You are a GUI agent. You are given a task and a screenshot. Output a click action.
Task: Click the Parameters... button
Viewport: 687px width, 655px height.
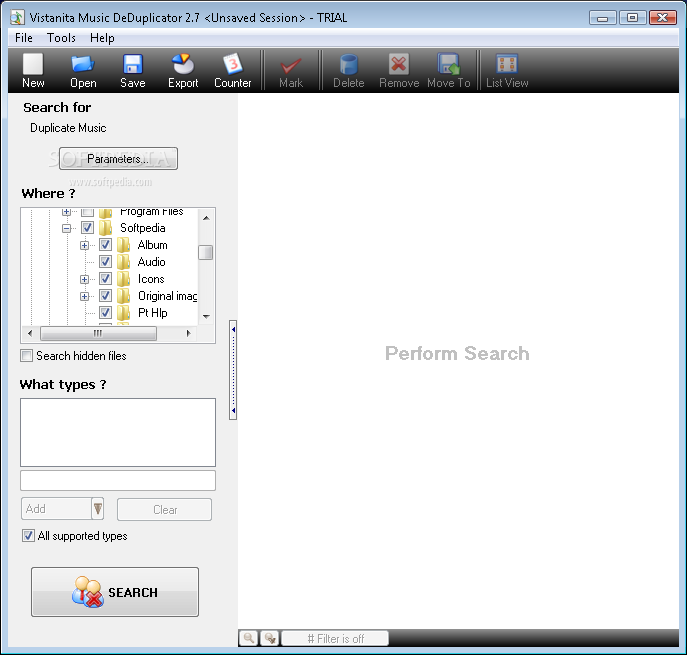point(118,159)
